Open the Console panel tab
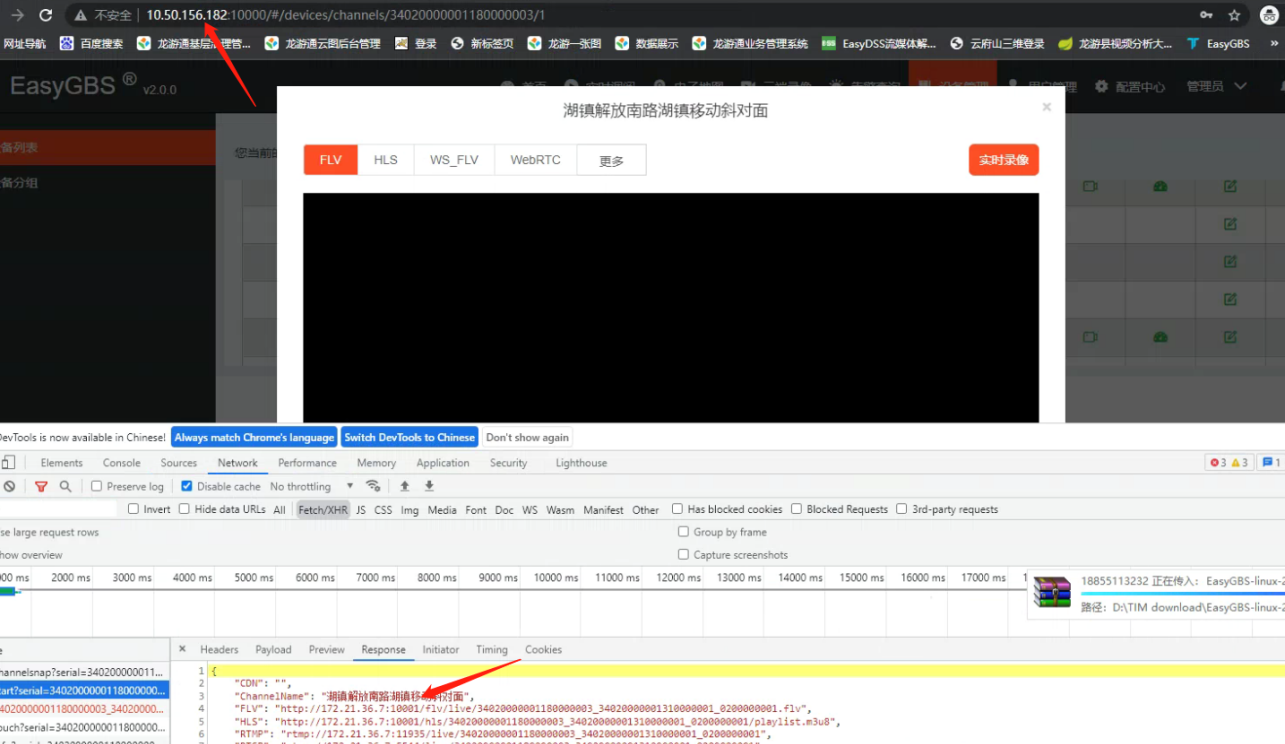 point(122,463)
